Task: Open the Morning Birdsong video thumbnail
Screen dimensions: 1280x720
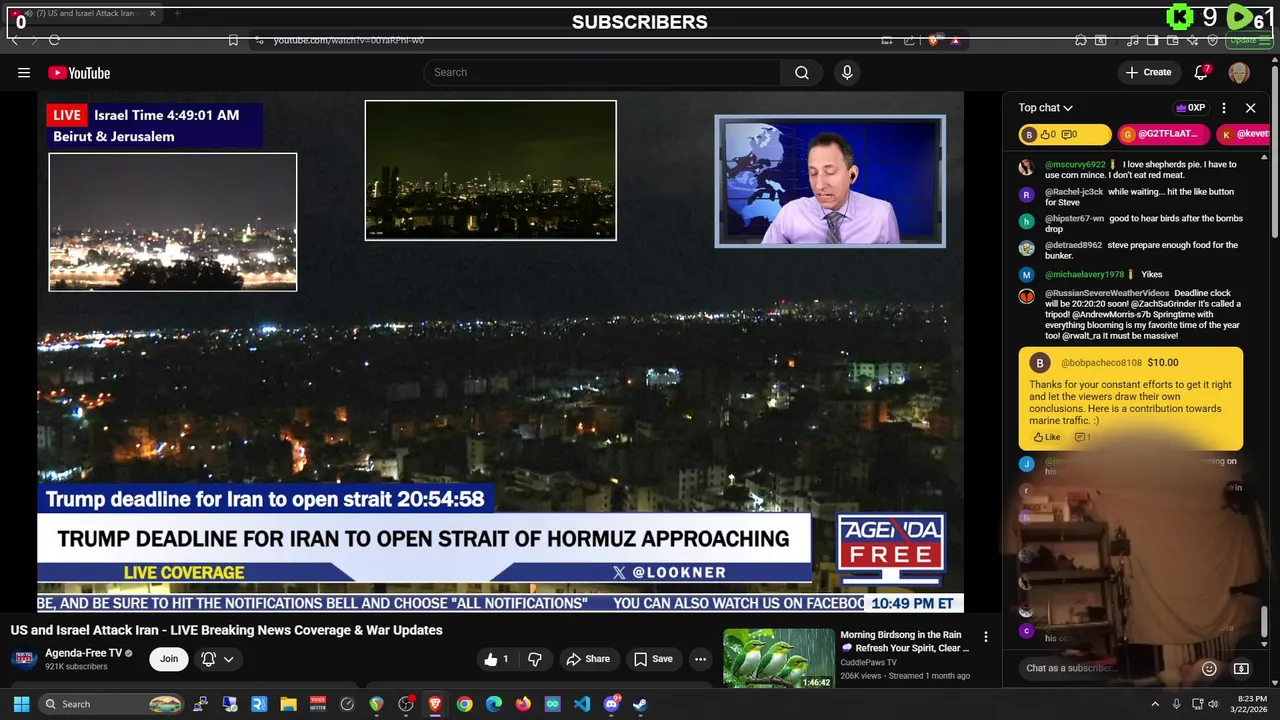Action: coord(779,658)
